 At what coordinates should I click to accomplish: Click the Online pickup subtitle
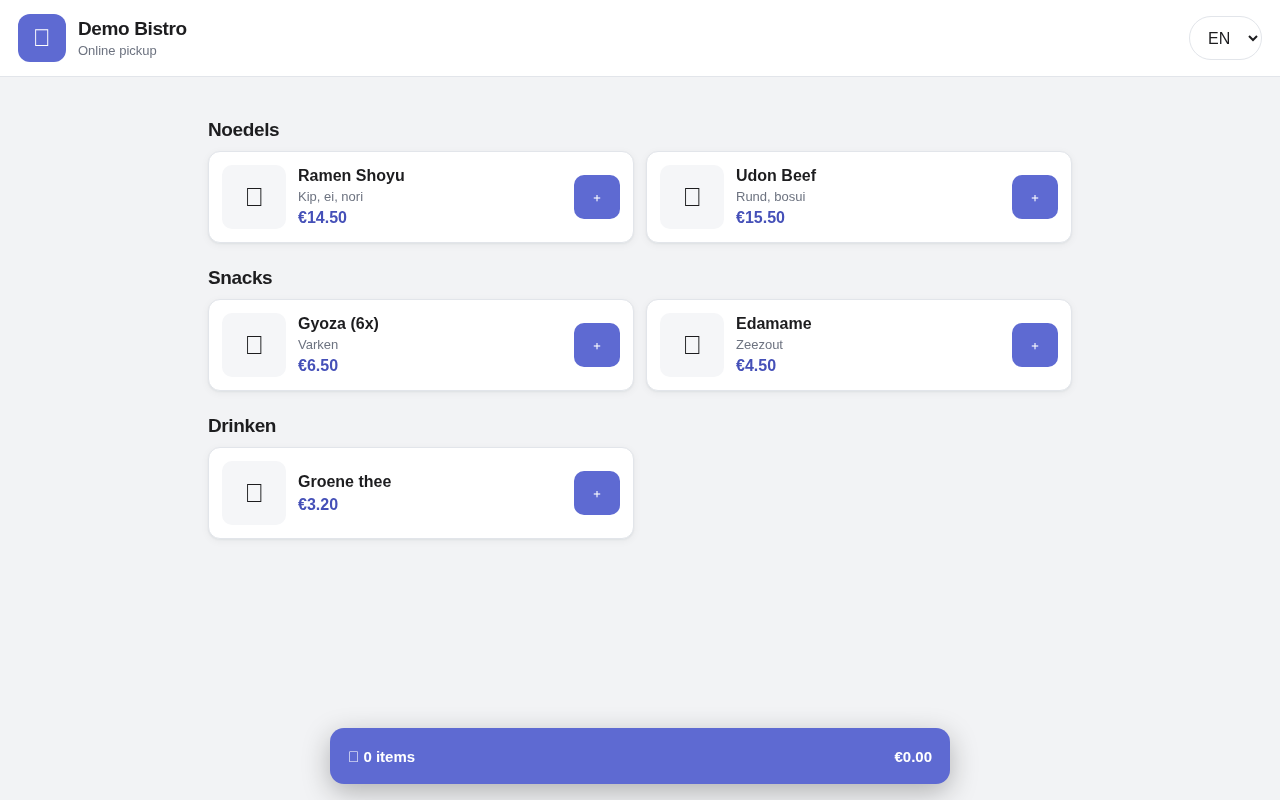click(x=117, y=51)
